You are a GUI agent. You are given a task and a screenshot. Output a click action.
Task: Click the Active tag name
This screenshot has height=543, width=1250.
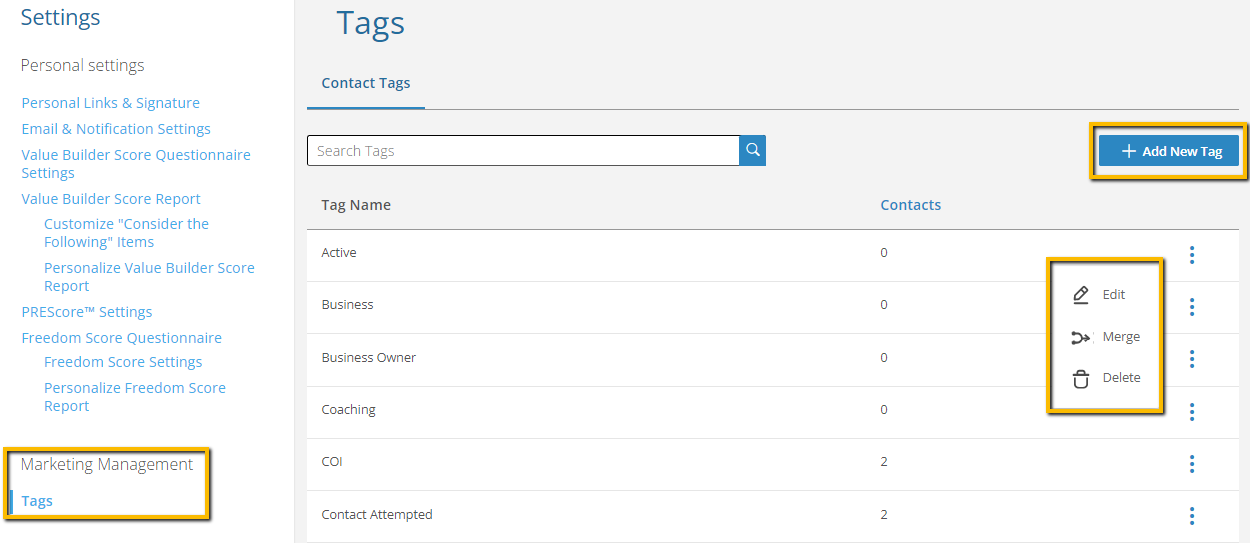pyautogui.click(x=339, y=253)
